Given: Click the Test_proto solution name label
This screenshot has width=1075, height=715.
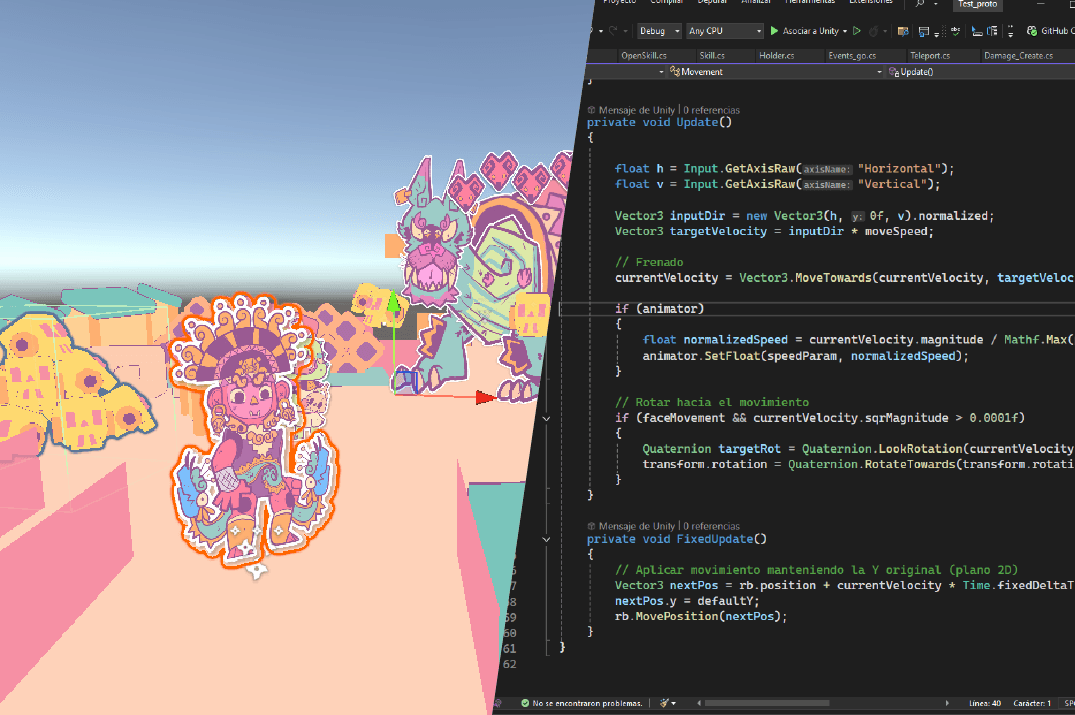Looking at the screenshot, I should click(x=978, y=4).
